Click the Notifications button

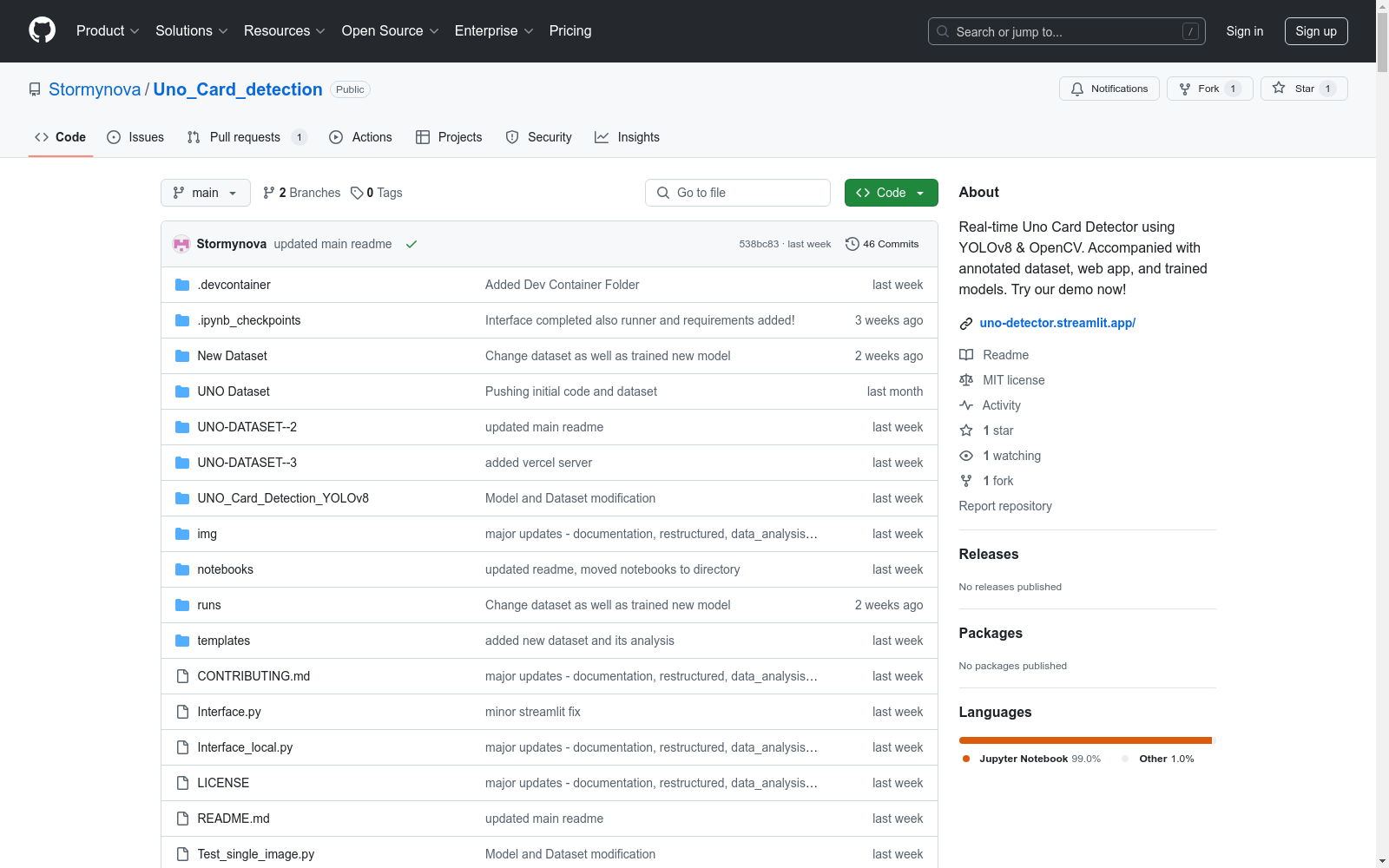[x=1109, y=89]
